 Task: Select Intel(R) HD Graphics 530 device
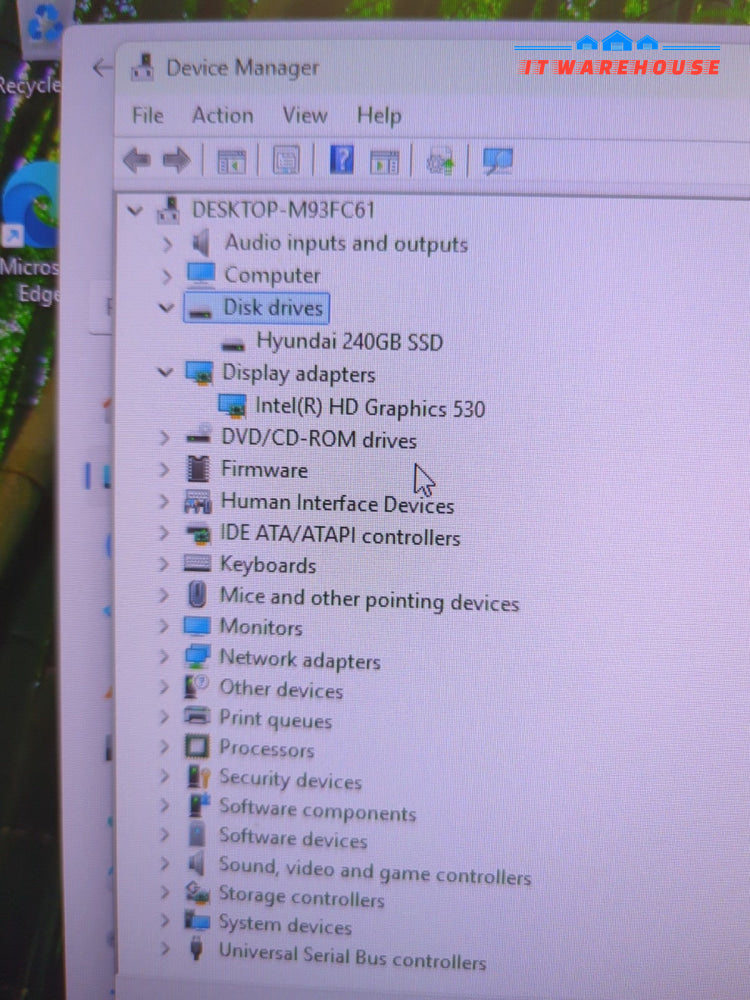370,407
